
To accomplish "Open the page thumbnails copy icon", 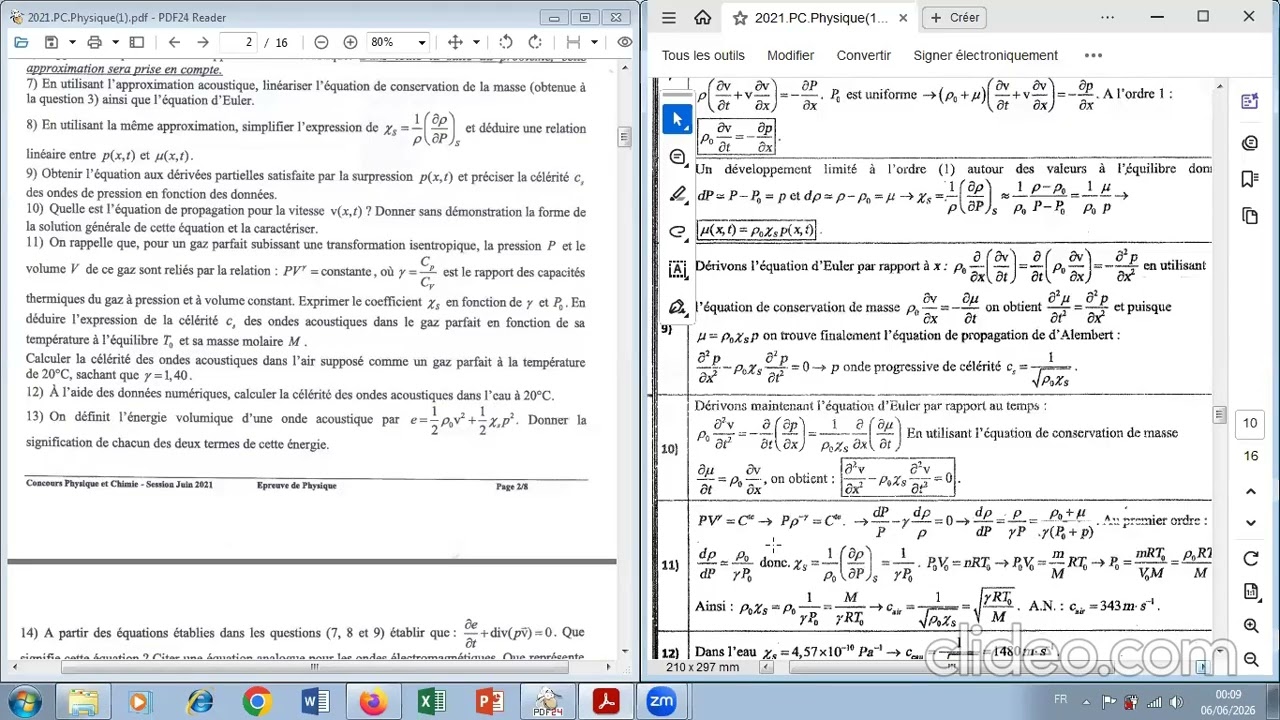I will pos(1249,216).
